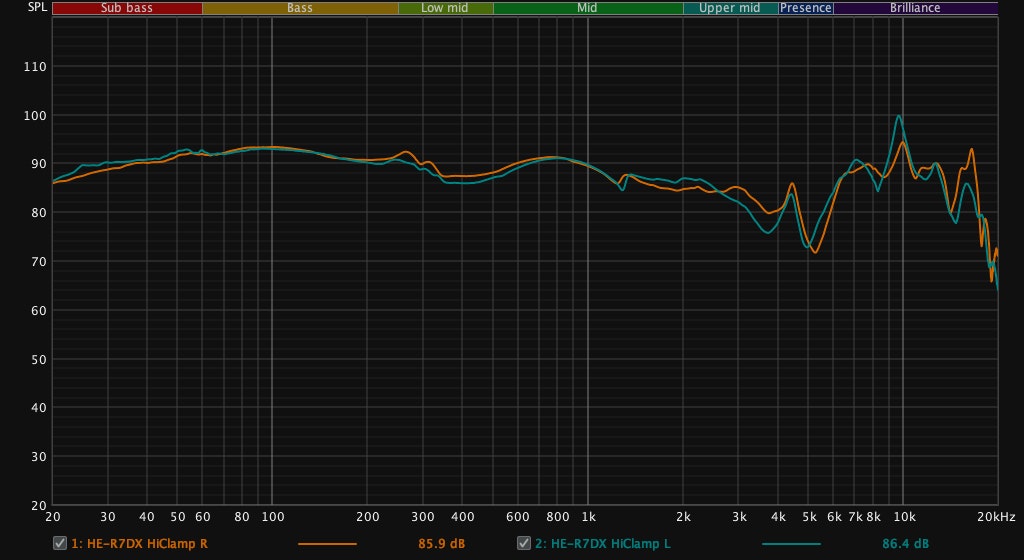Select the Bass frequency band header

pyautogui.click(x=300, y=8)
